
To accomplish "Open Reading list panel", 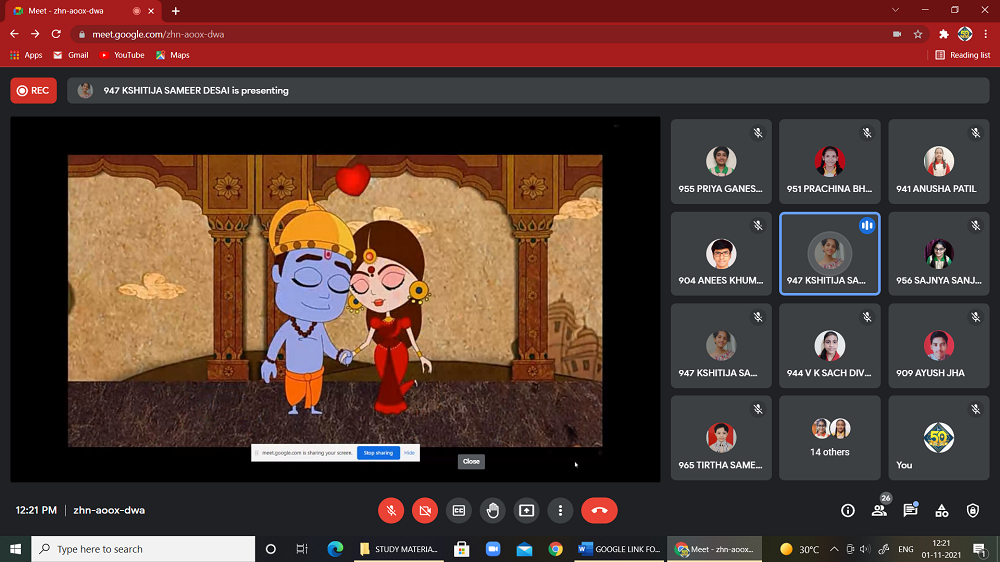I will point(963,55).
